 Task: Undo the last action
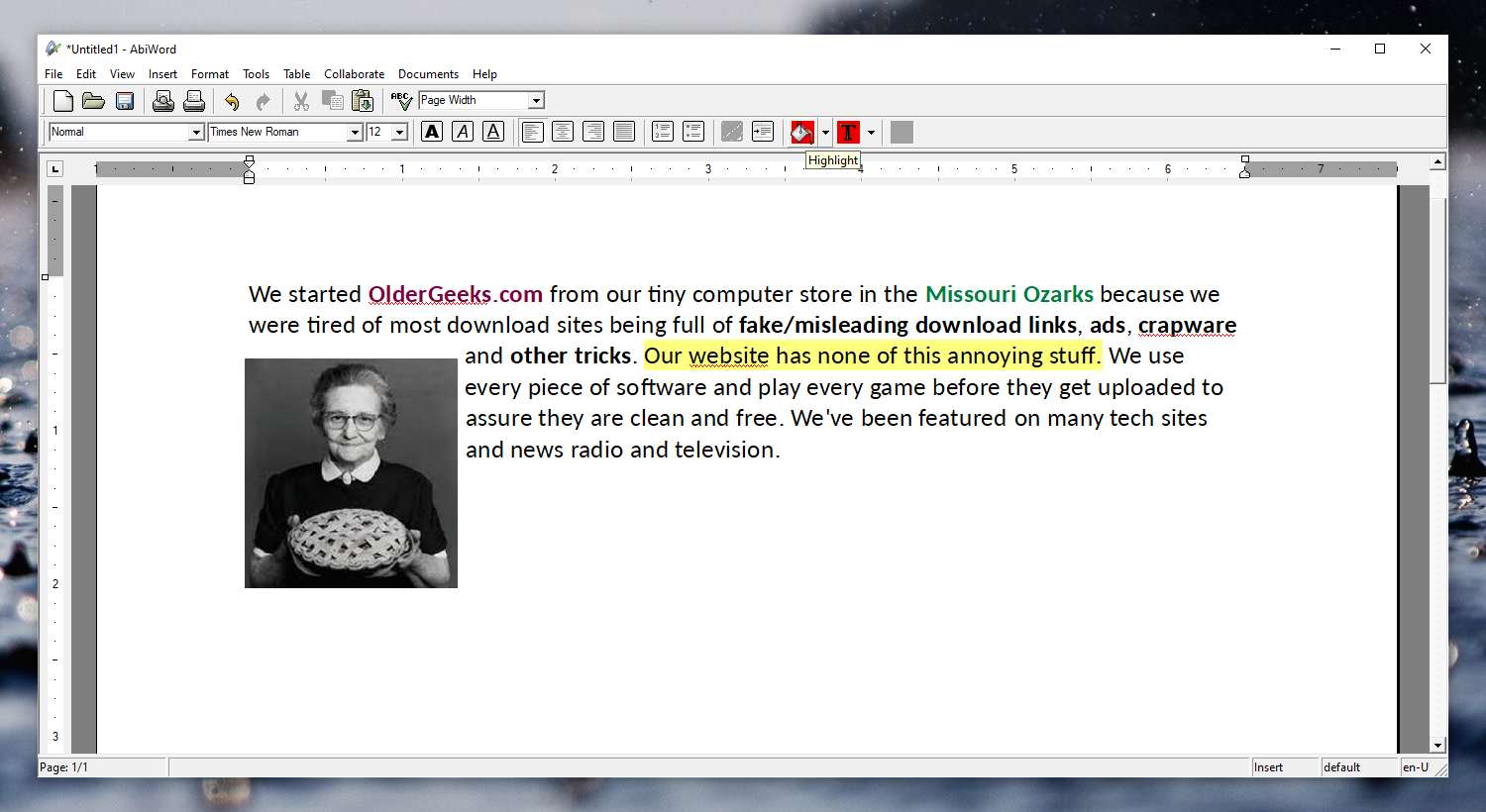232,101
